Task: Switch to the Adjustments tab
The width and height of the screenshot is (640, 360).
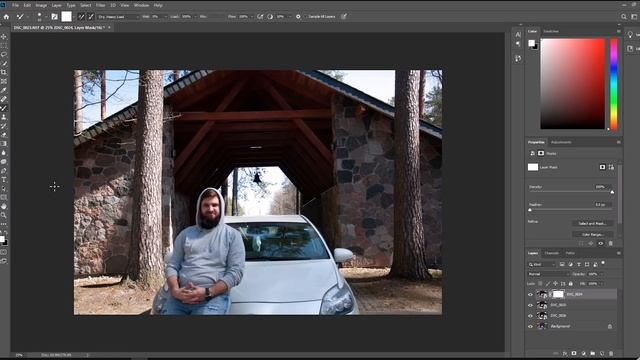Action: point(561,142)
